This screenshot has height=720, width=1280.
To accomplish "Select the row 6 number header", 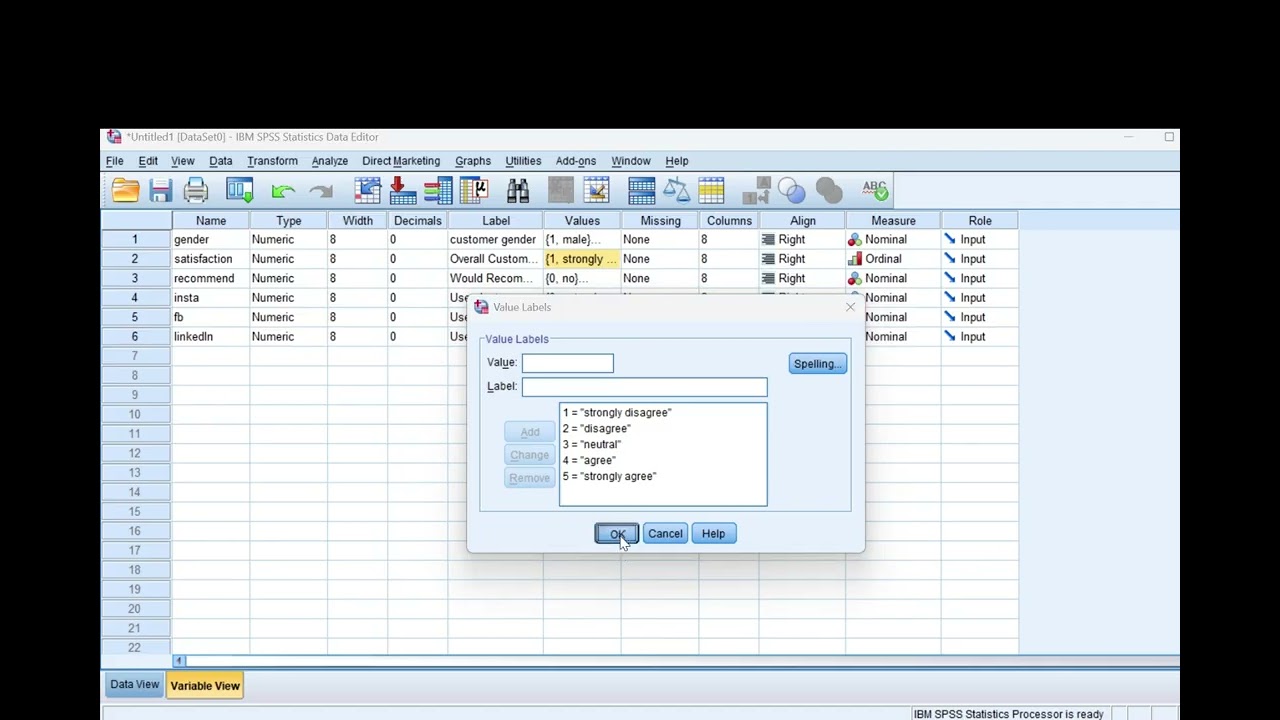I will click(x=136, y=337).
